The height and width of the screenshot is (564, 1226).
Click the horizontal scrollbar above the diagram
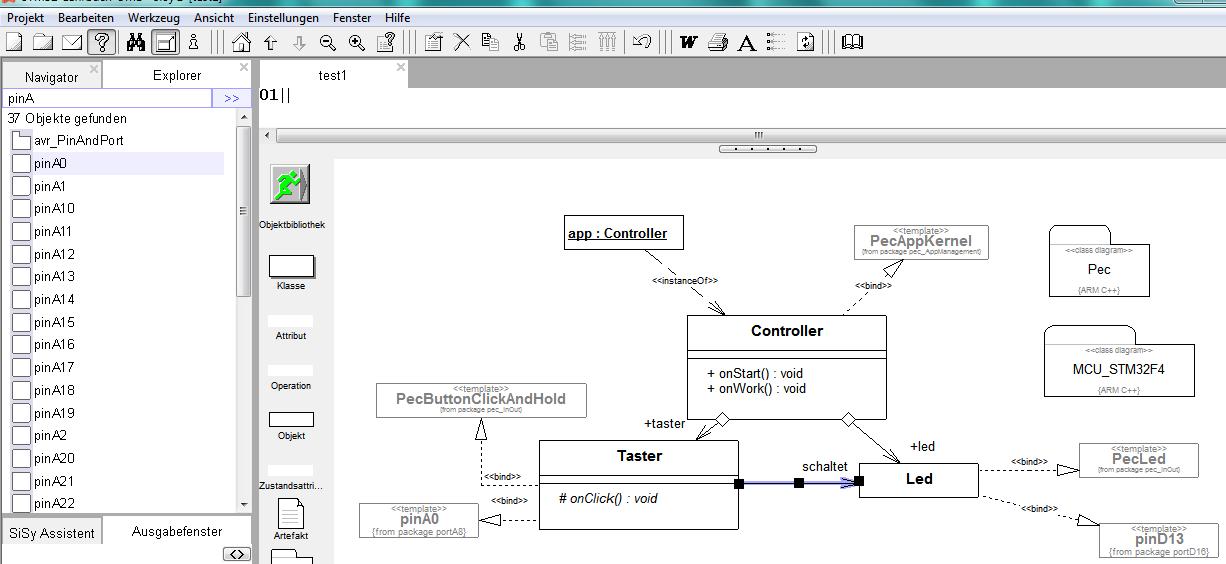pos(758,135)
